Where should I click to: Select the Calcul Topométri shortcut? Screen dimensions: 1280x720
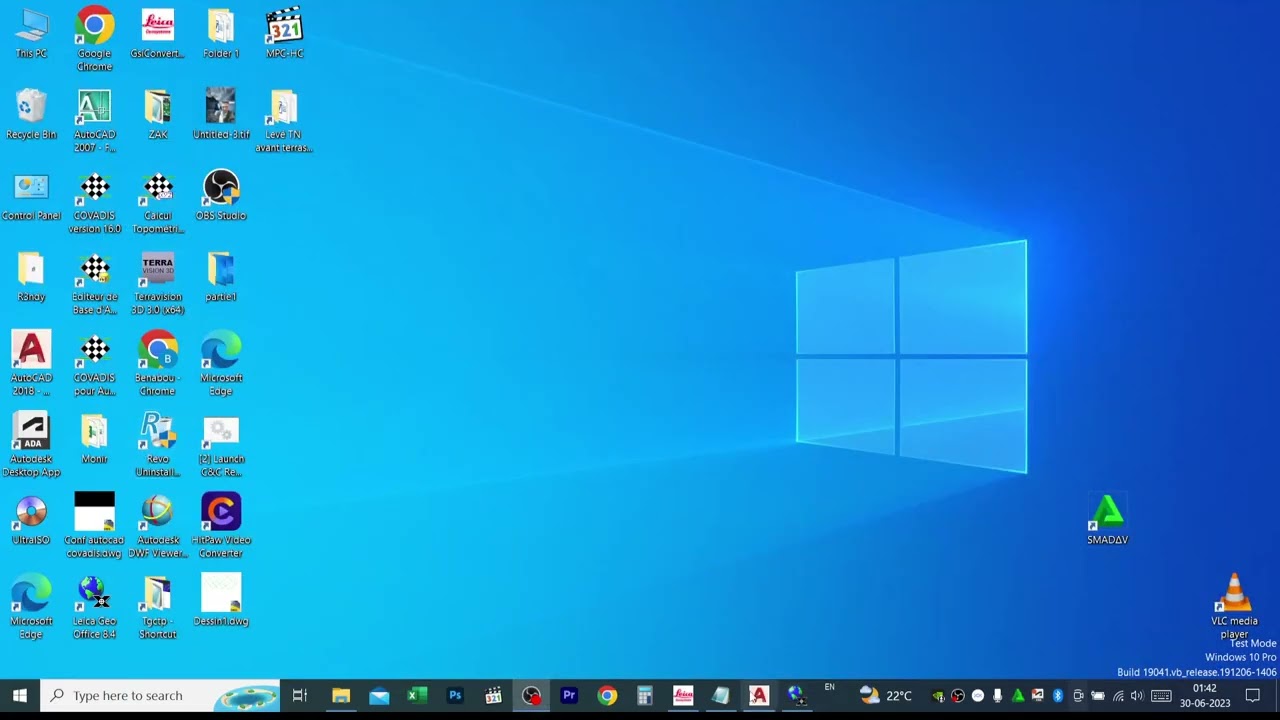[157, 202]
